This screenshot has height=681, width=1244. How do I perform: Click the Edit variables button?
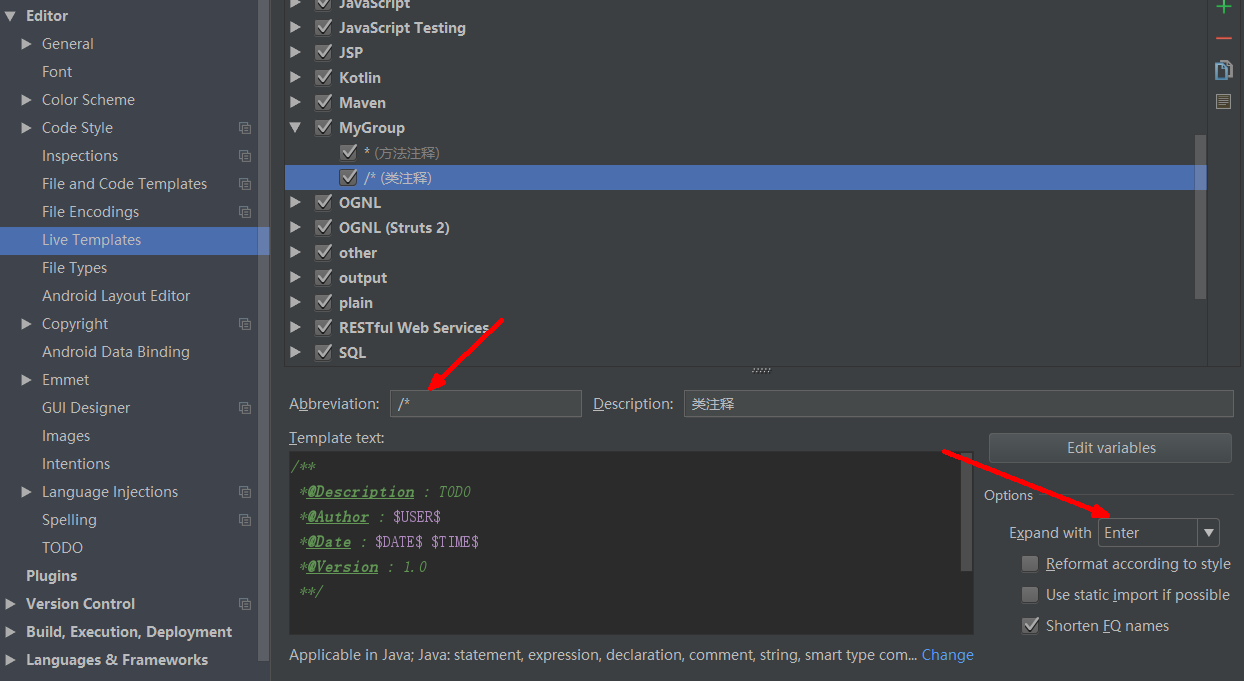pyautogui.click(x=1110, y=448)
